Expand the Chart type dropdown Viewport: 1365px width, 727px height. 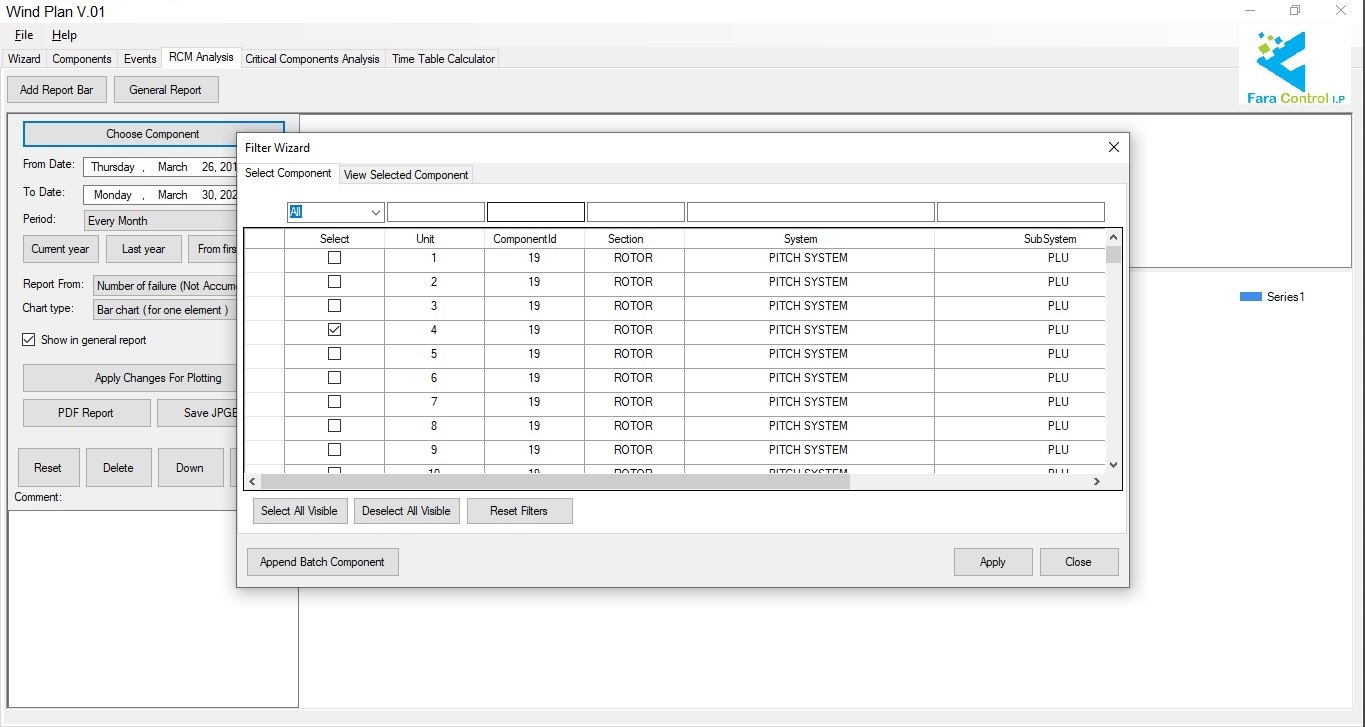click(x=165, y=310)
